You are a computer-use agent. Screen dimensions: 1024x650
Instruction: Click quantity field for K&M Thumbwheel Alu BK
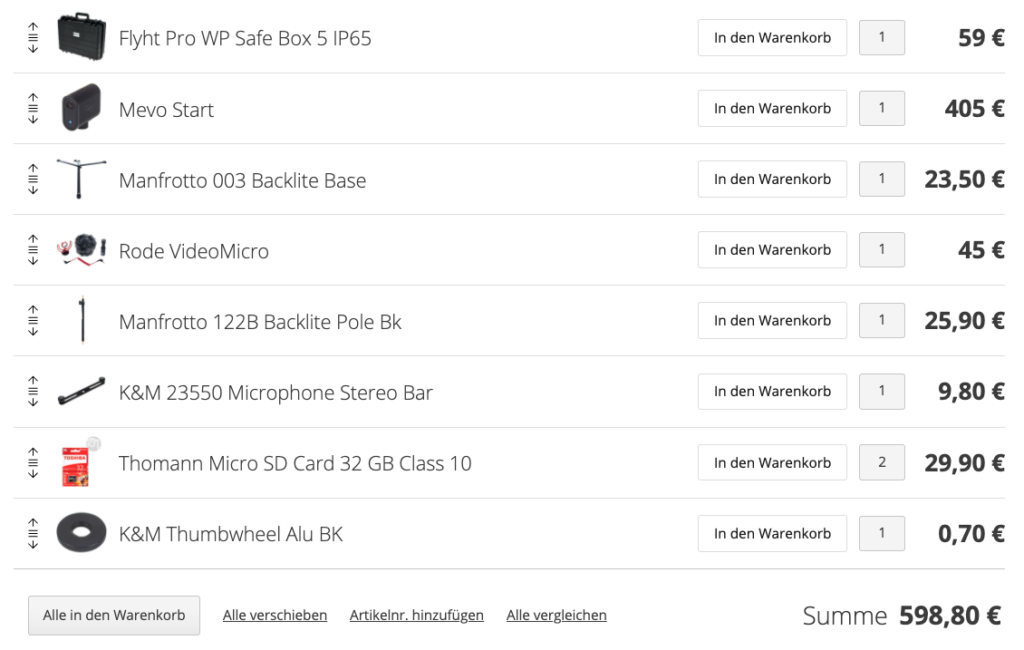coord(882,534)
